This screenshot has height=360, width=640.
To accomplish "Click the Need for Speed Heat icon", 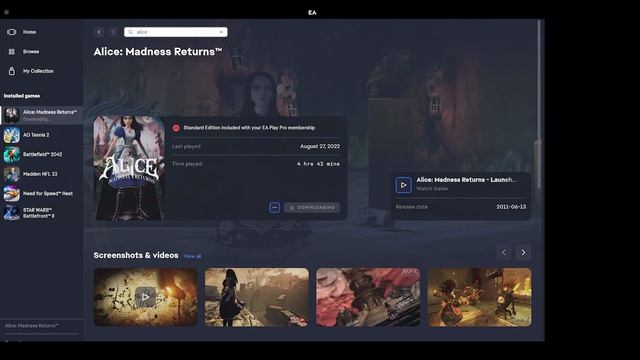I will [11, 193].
